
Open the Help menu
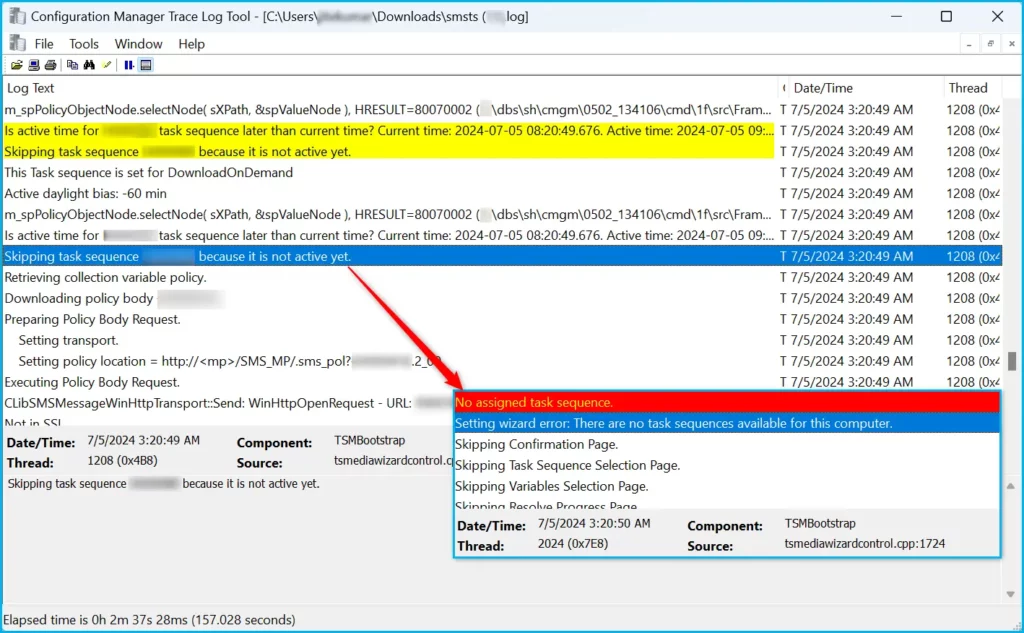point(191,44)
